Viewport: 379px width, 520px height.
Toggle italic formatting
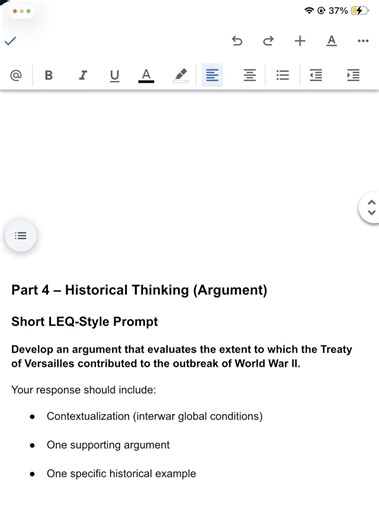83,75
